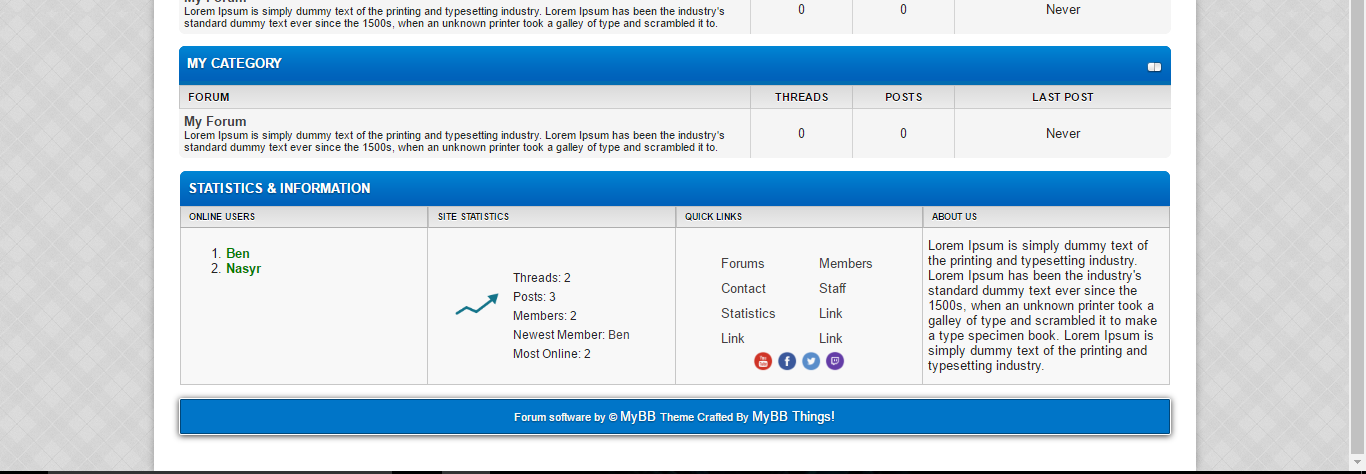Click the SITE STATISTICS heading
This screenshot has width=1366, height=474.
pyautogui.click(x=473, y=216)
